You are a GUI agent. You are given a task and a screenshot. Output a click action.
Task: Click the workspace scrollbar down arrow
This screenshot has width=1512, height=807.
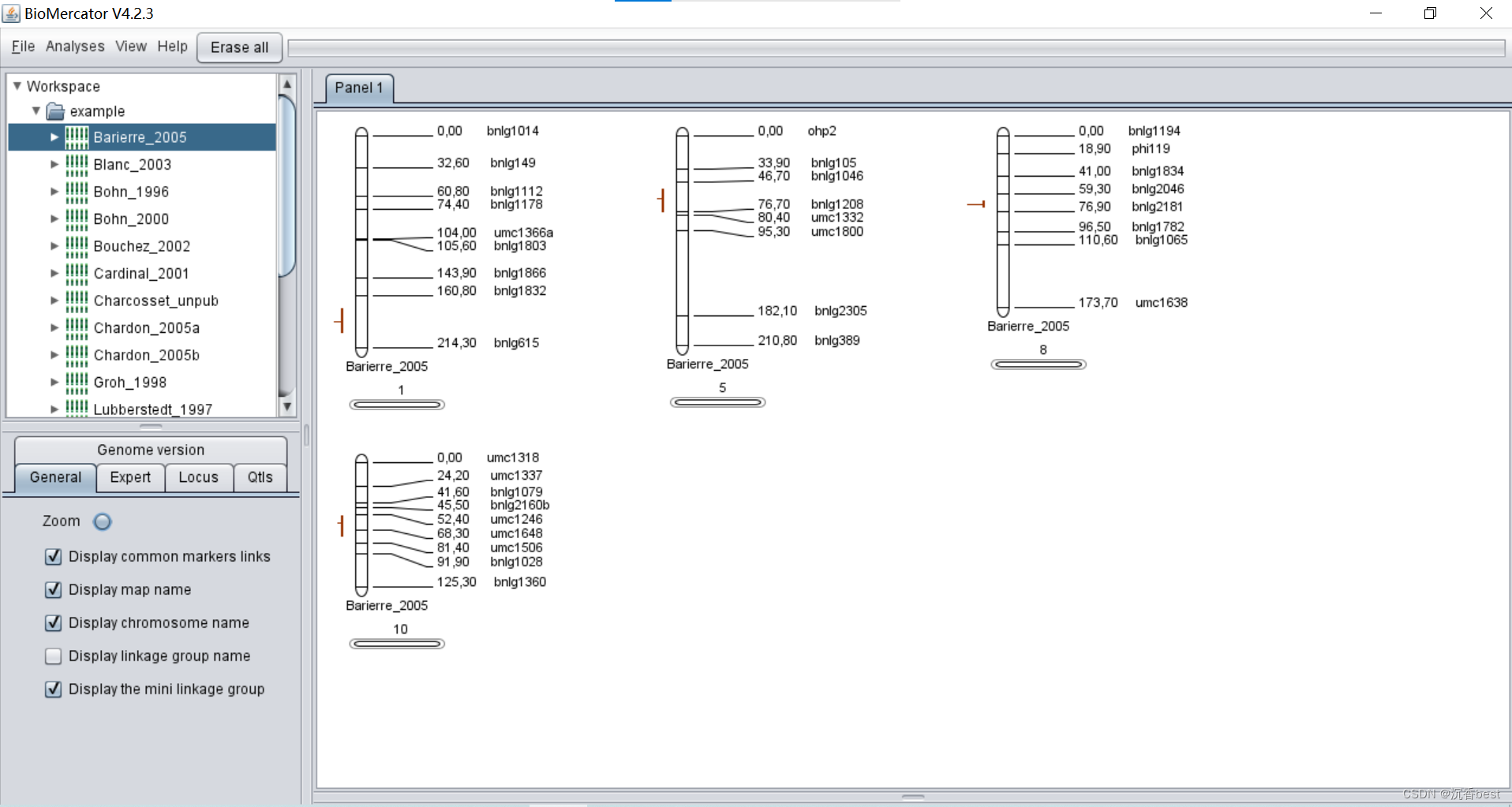pos(286,405)
